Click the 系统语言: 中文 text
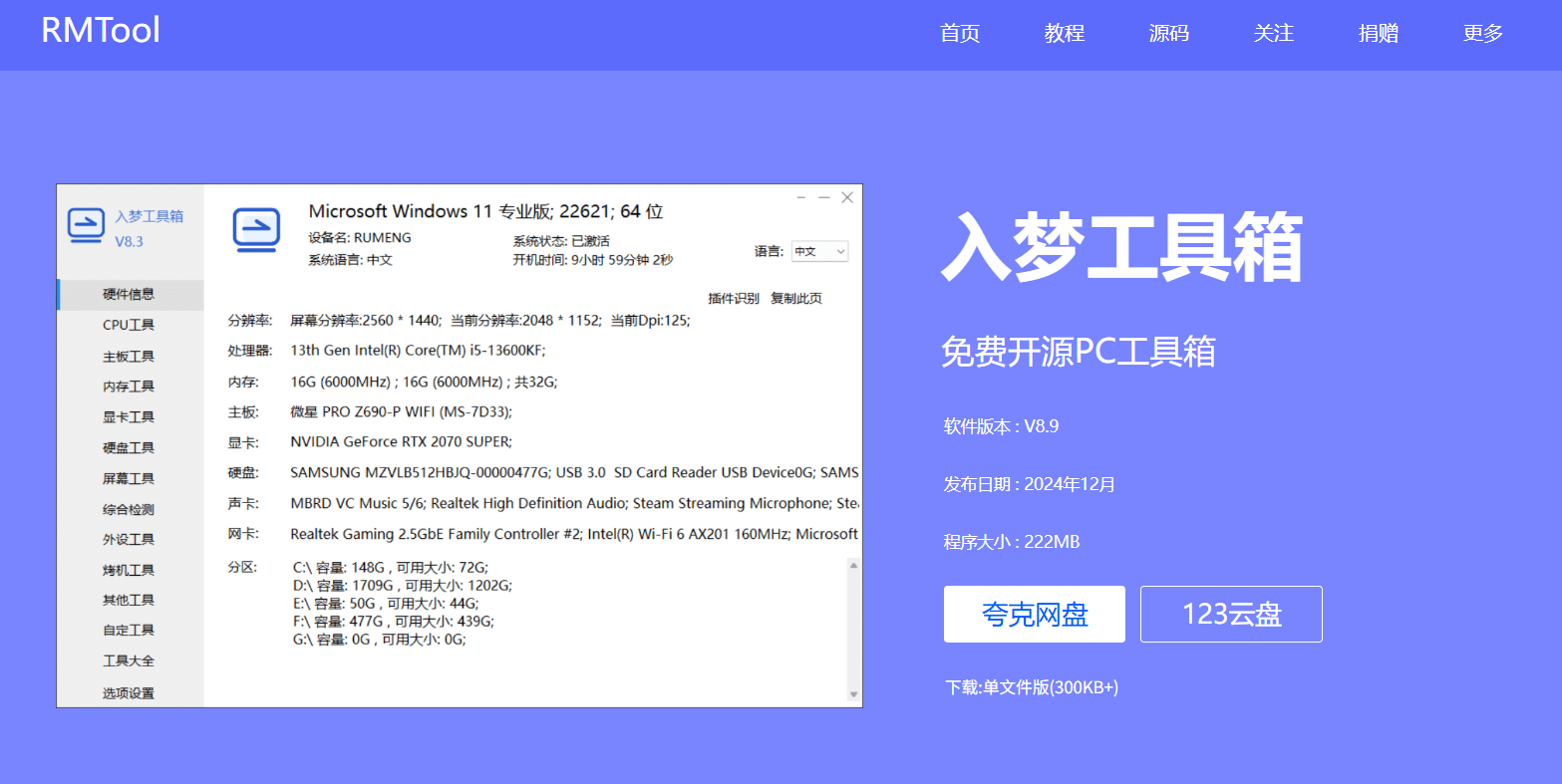 (351, 260)
